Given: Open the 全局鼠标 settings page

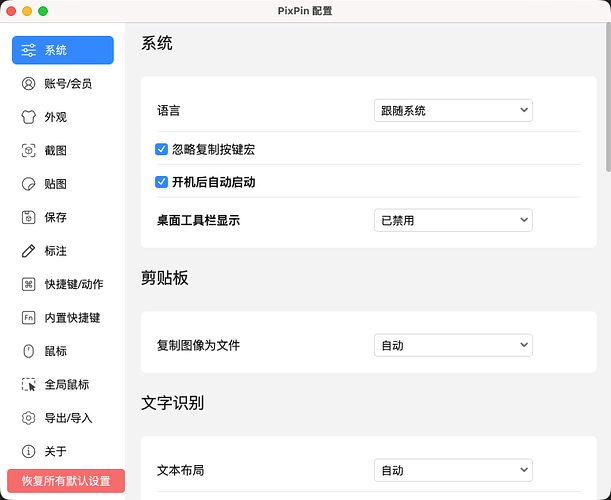Looking at the screenshot, I should 63,385.
